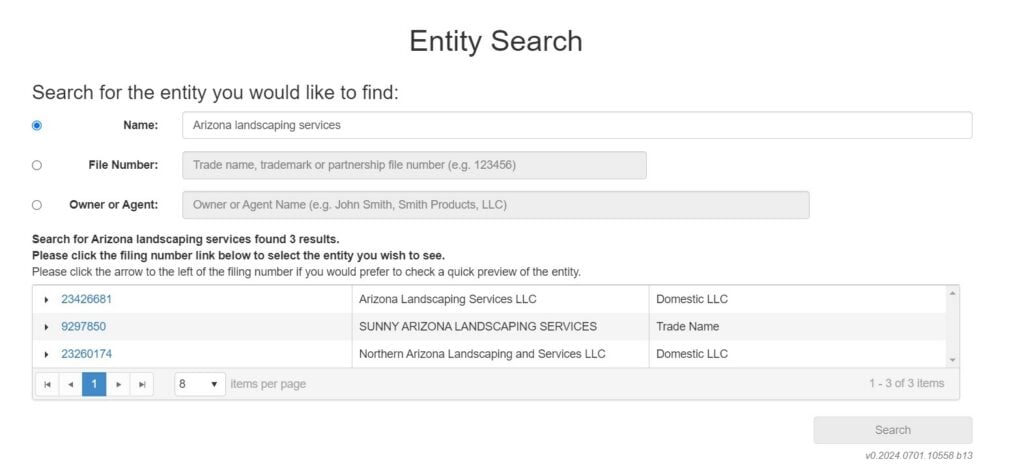The image size is (1024, 470).
Task: Open filing number 23426681 link
Action: click(86, 299)
